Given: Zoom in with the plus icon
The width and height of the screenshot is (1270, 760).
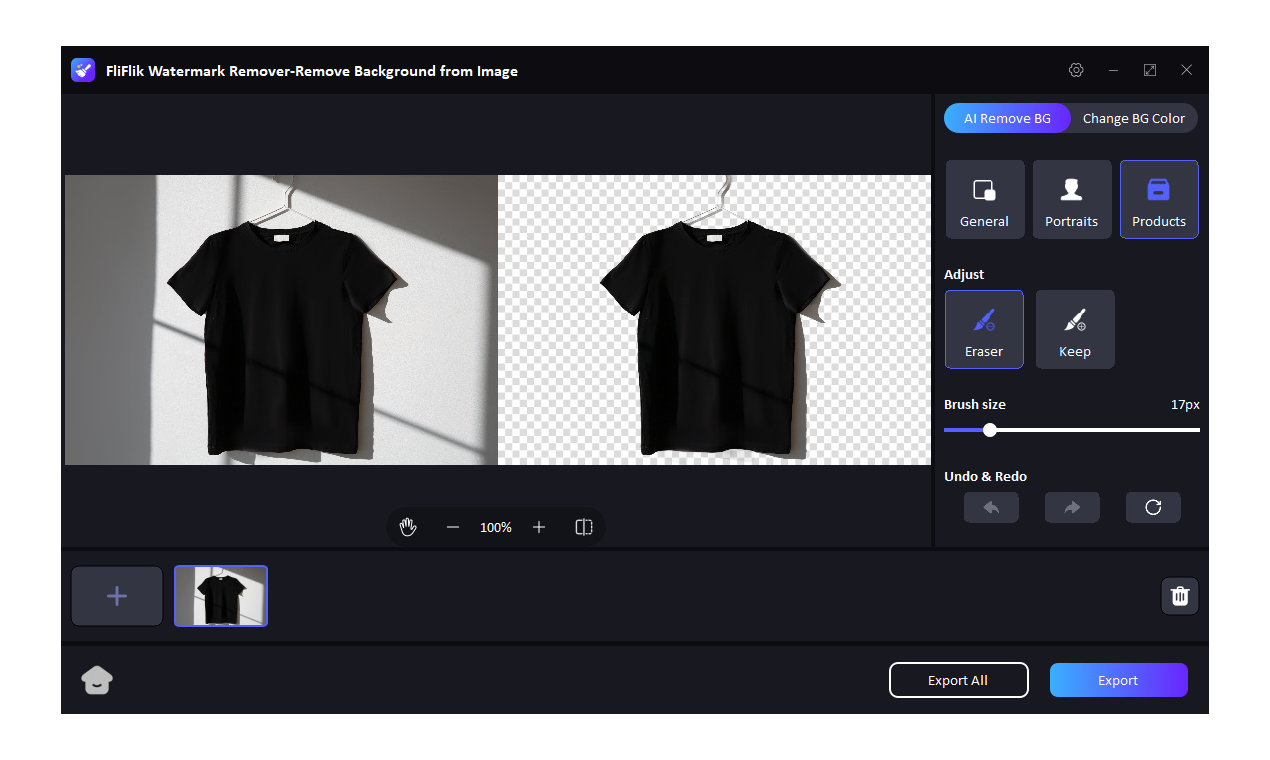Looking at the screenshot, I should click(x=539, y=527).
